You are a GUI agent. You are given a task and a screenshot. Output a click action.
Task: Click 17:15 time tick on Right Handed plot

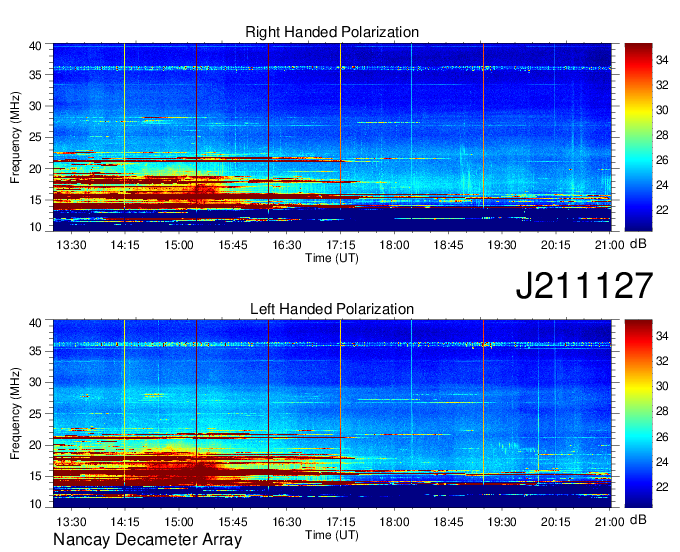[x=340, y=245]
